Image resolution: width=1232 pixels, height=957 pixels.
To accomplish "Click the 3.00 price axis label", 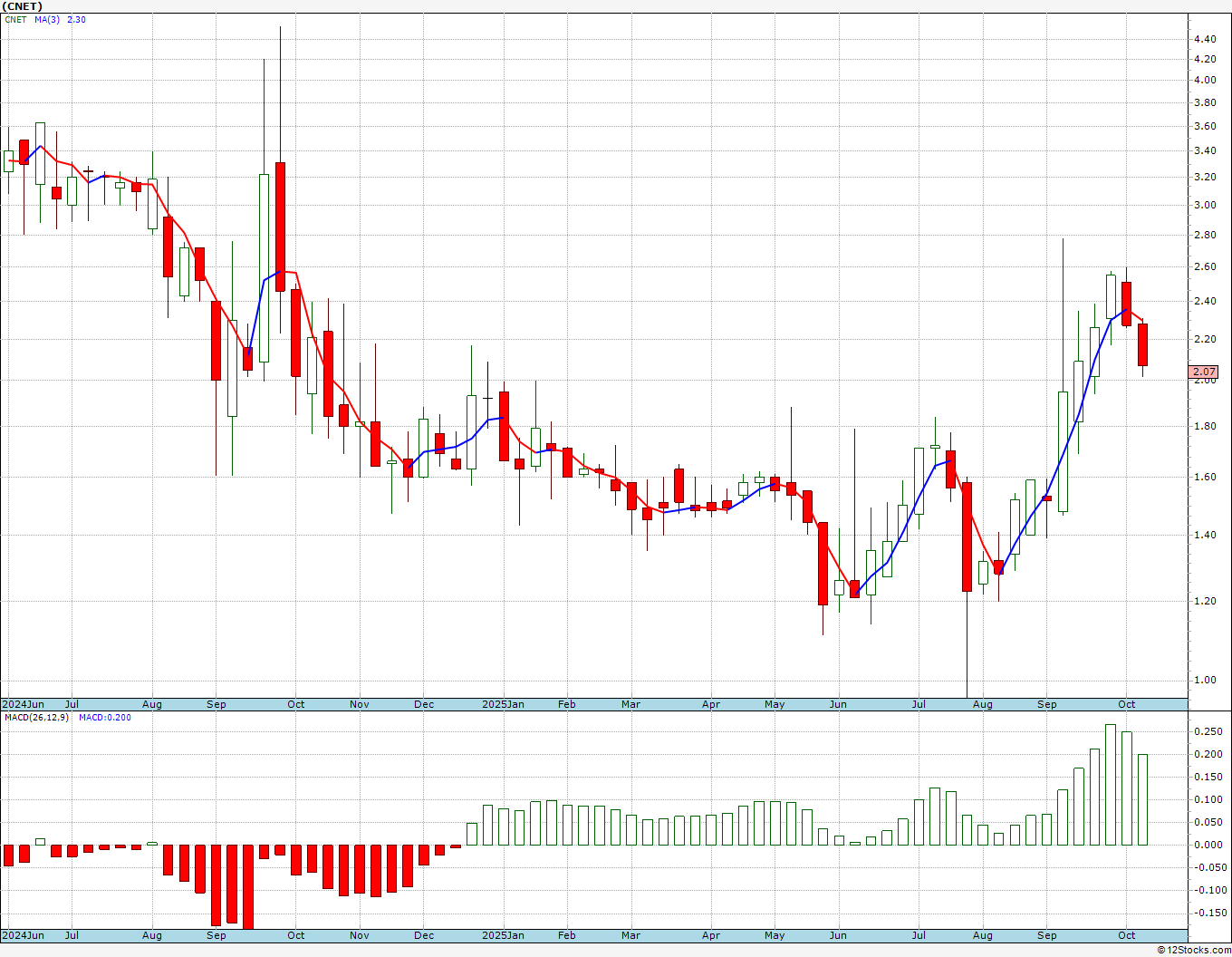I will (x=1205, y=205).
